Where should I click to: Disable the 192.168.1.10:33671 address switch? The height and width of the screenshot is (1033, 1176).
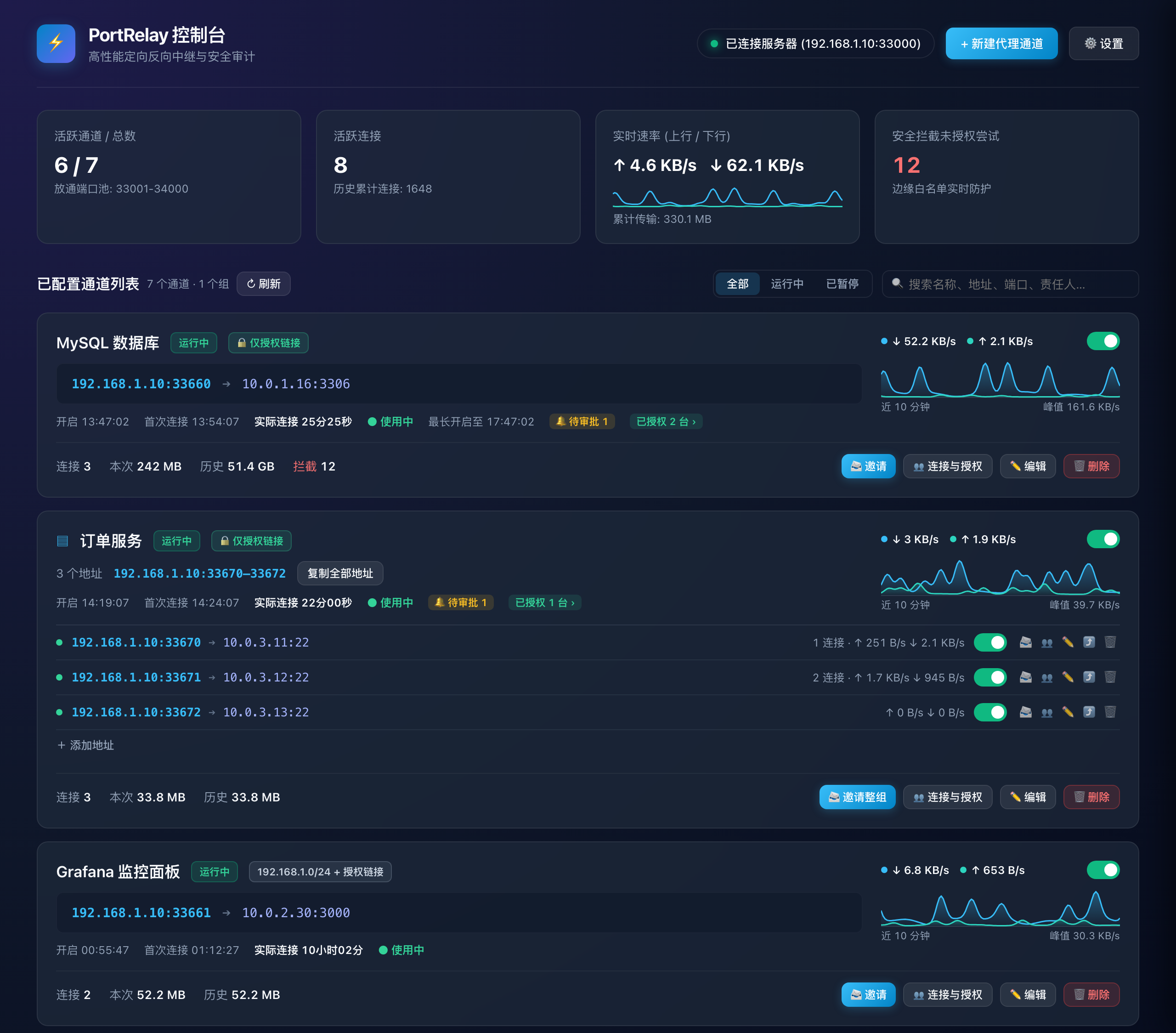pyautogui.click(x=990, y=677)
